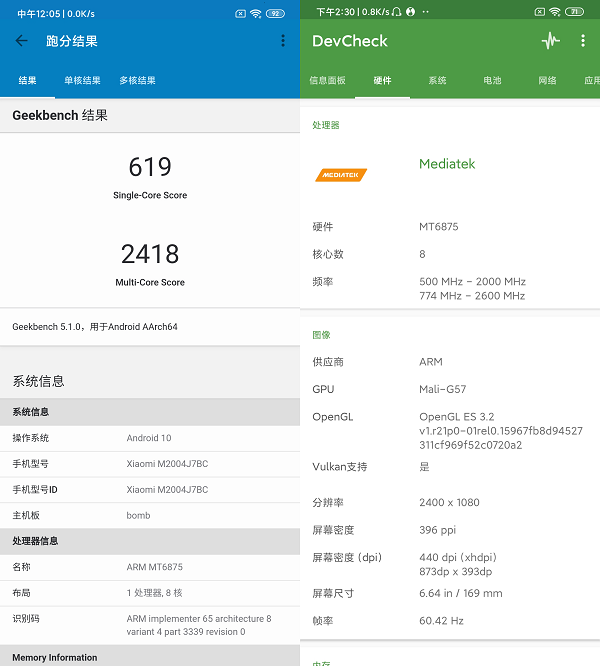
Task: Tap the back arrow in 跑分结果
Action: pos(21,41)
